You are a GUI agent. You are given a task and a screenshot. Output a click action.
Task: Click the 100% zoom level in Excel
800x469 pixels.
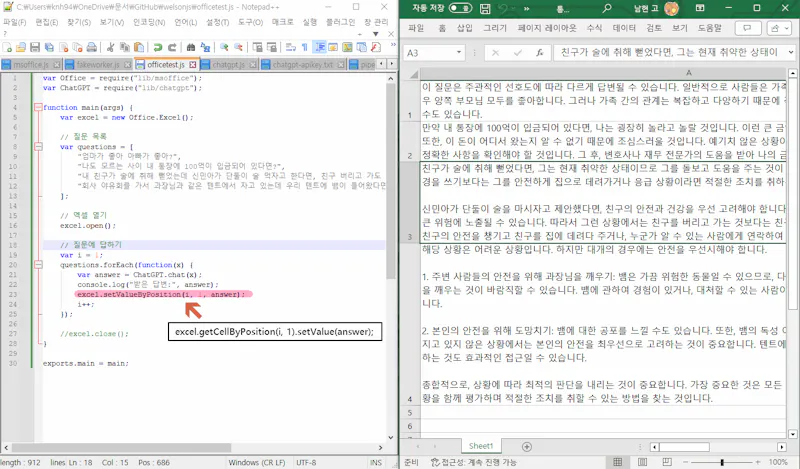click(778, 462)
